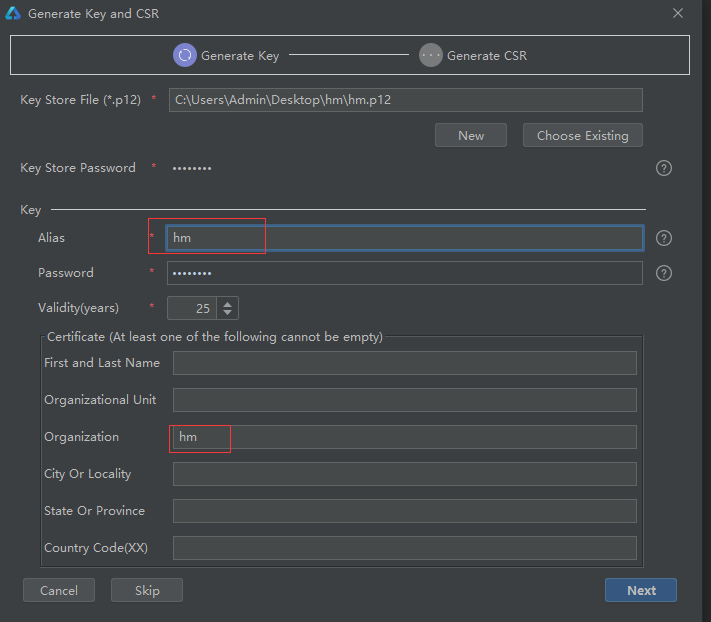Click the key Password help icon
The height and width of the screenshot is (622, 711).
663,273
